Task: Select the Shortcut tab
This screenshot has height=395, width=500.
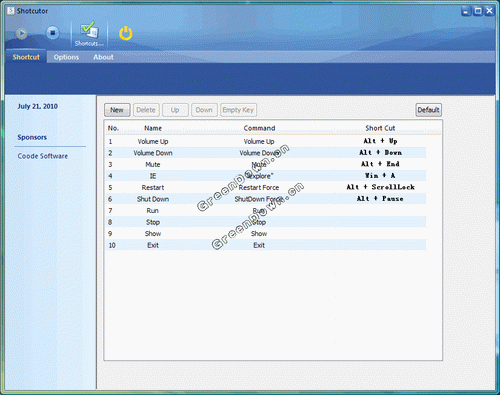Action: [26, 57]
